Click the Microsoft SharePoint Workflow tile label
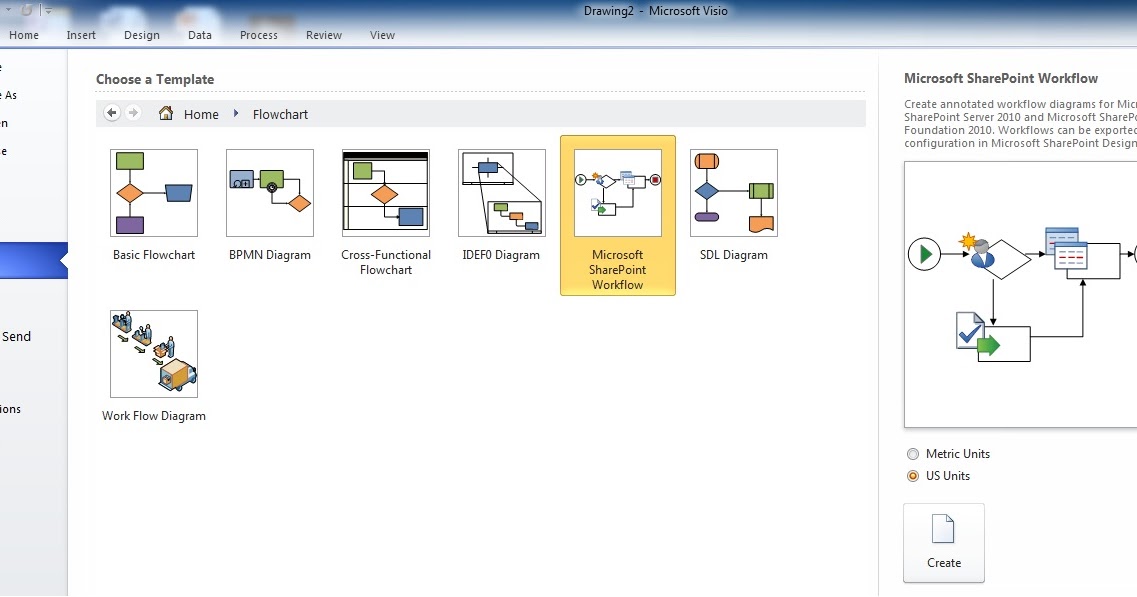The image size is (1137, 597). click(618, 270)
